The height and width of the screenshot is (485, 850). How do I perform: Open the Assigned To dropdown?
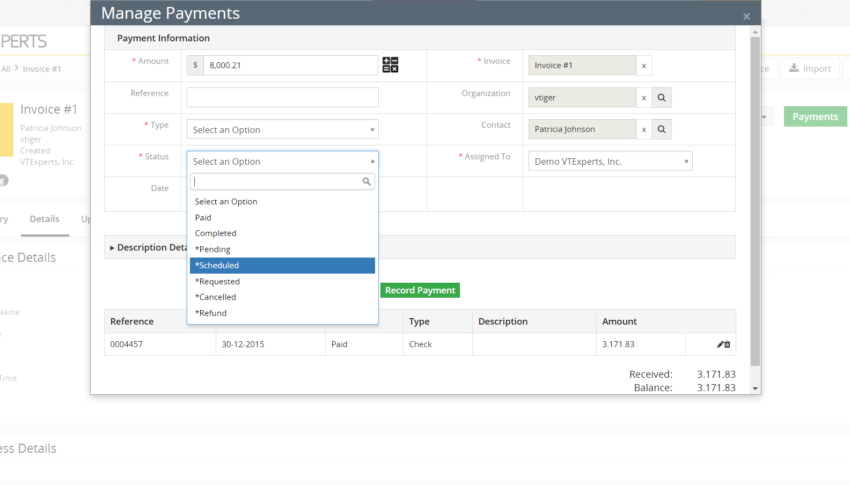[x=610, y=161]
